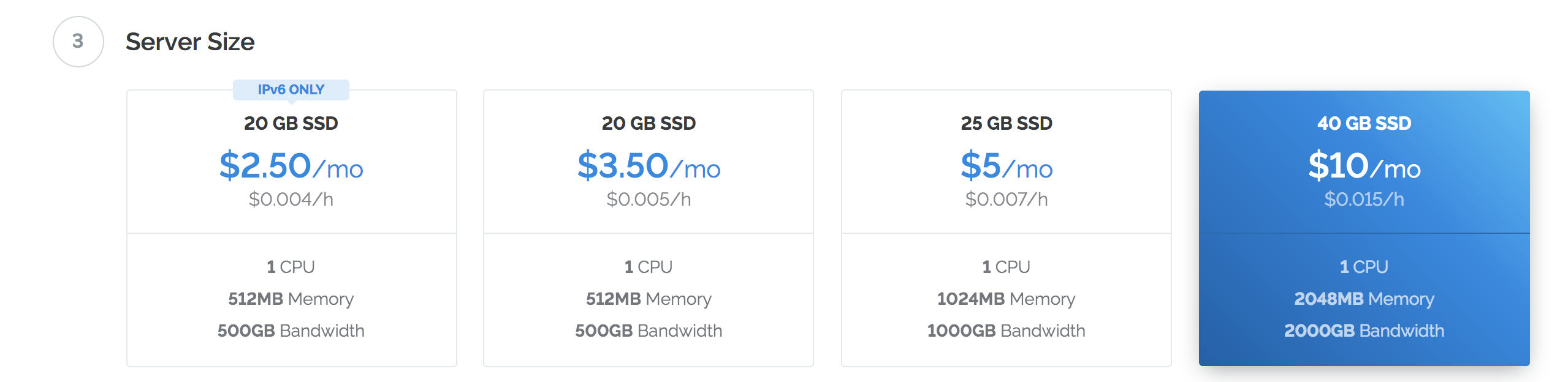The image size is (1568, 382).
Task: Click the 1024MB Memory spec
Action: point(1007,299)
